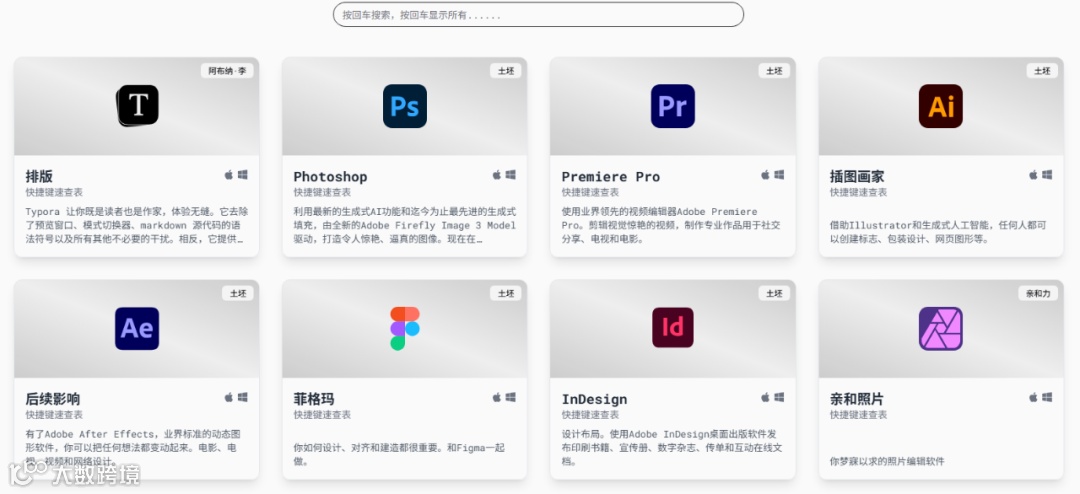The image size is (1080, 494).
Task: Open the 后续影响 card title
Action: point(53,399)
